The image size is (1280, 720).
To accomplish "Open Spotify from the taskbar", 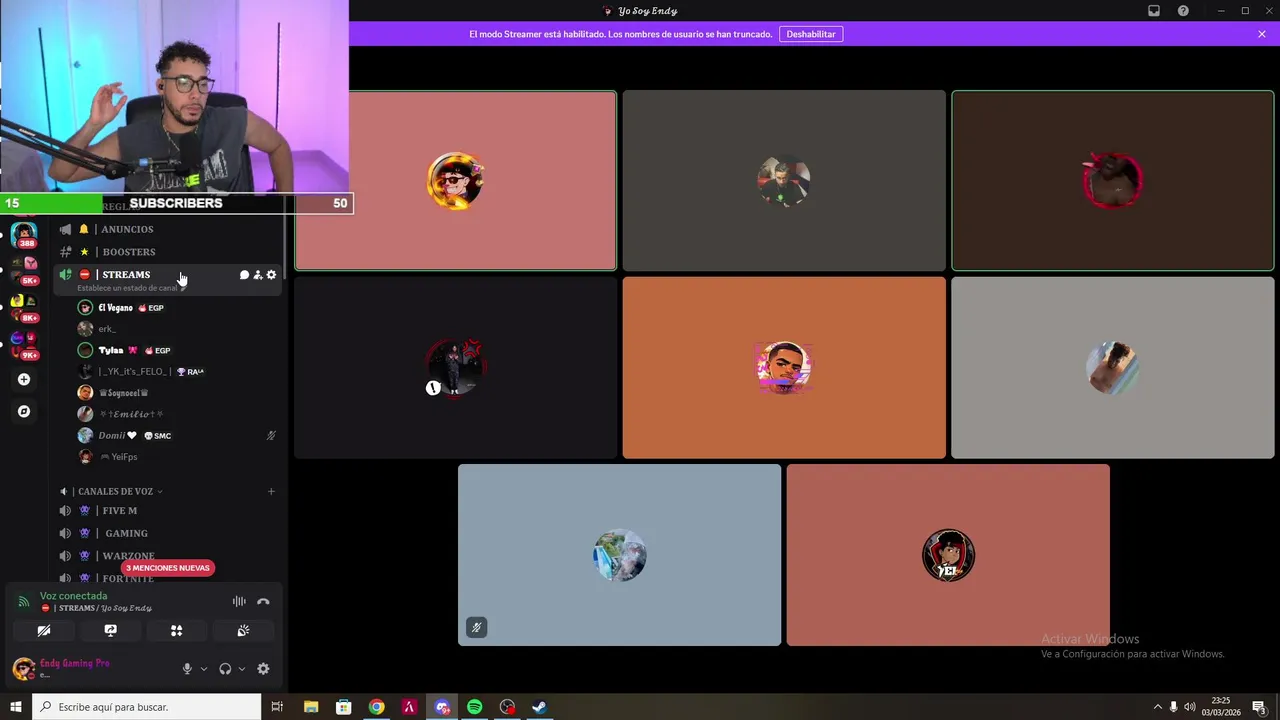I will pyautogui.click(x=474, y=707).
